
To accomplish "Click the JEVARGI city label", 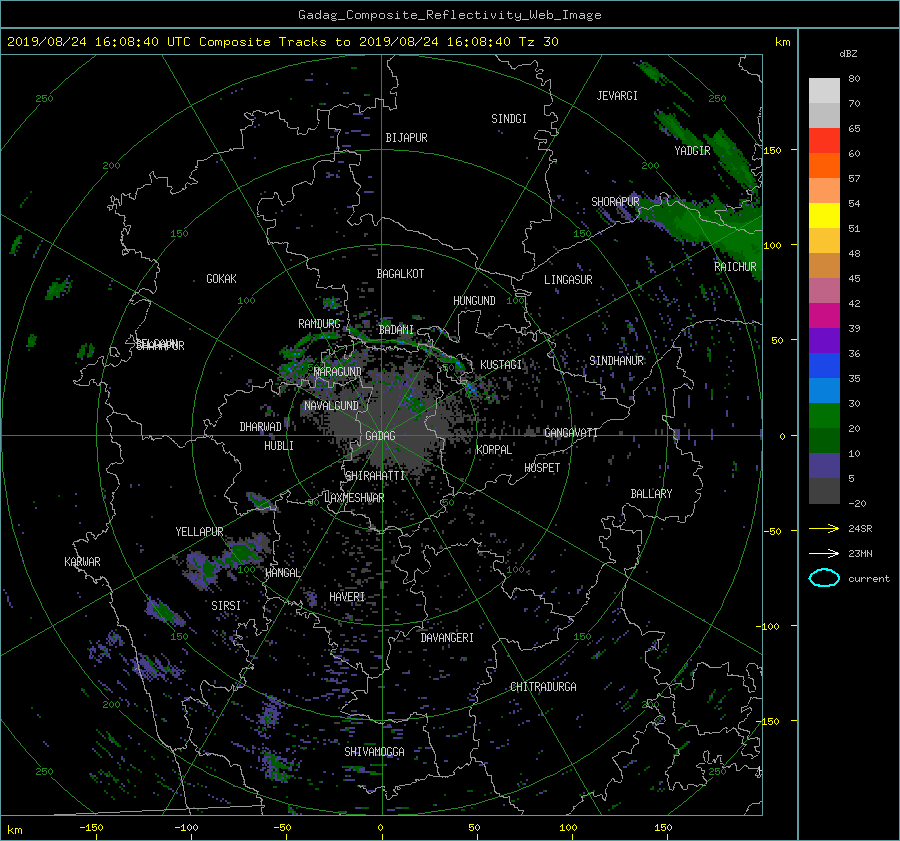I will click(617, 96).
